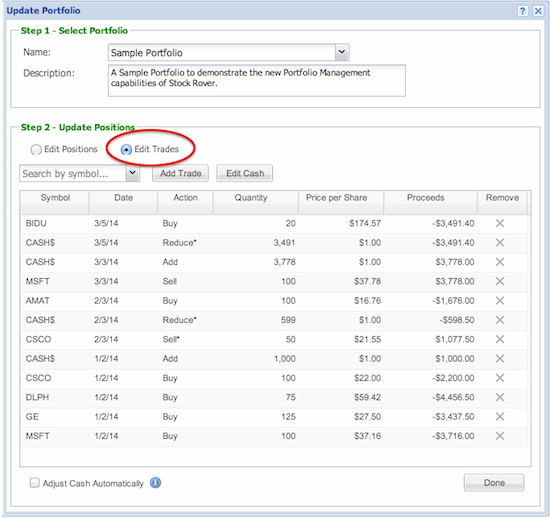Screen dimensions: 550x518
Task: Open the info icon beside Adjust Cash Automatically
Action: [155, 483]
